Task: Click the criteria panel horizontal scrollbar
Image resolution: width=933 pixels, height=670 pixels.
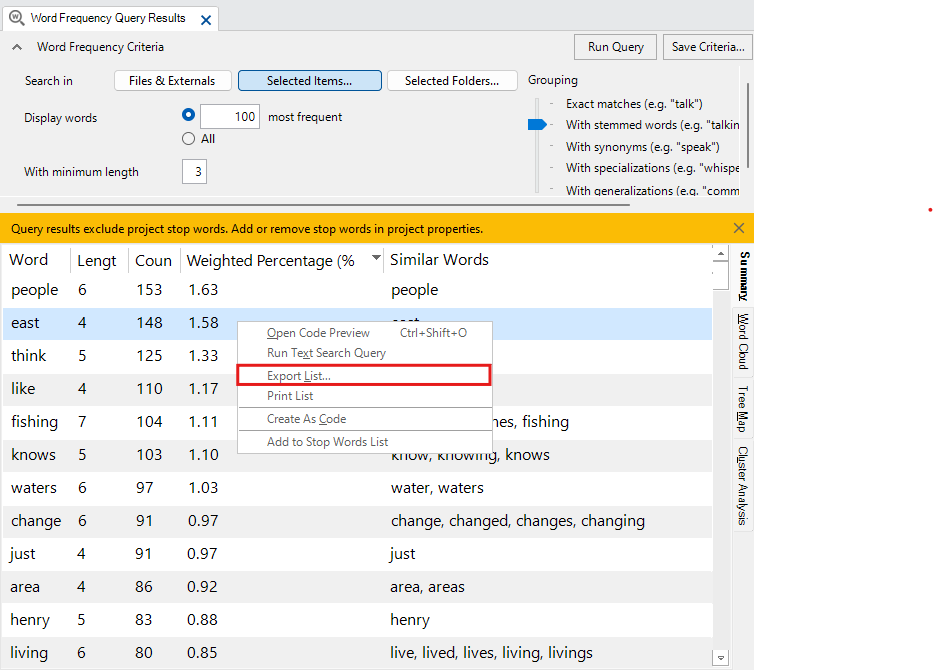Action: click(323, 205)
